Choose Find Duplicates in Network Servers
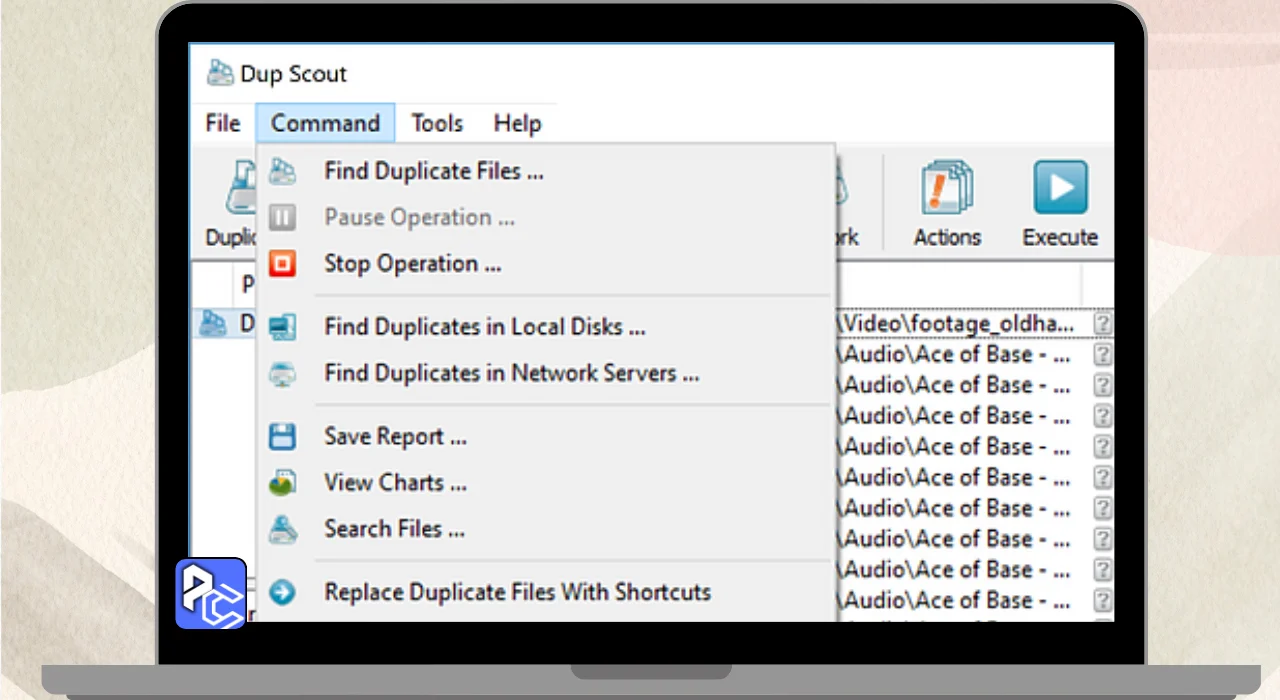Screen dimensions: 1280x700 [511, 374]
